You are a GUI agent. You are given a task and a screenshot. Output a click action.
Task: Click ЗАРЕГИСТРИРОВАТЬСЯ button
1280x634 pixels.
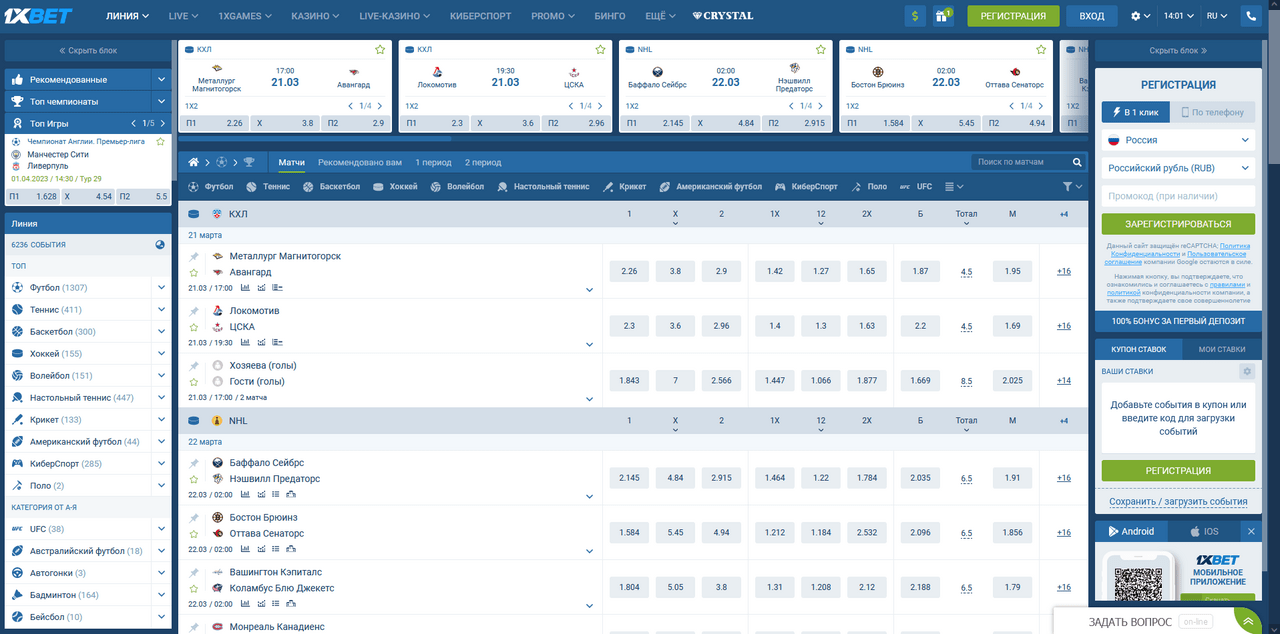pos(1178,224)
